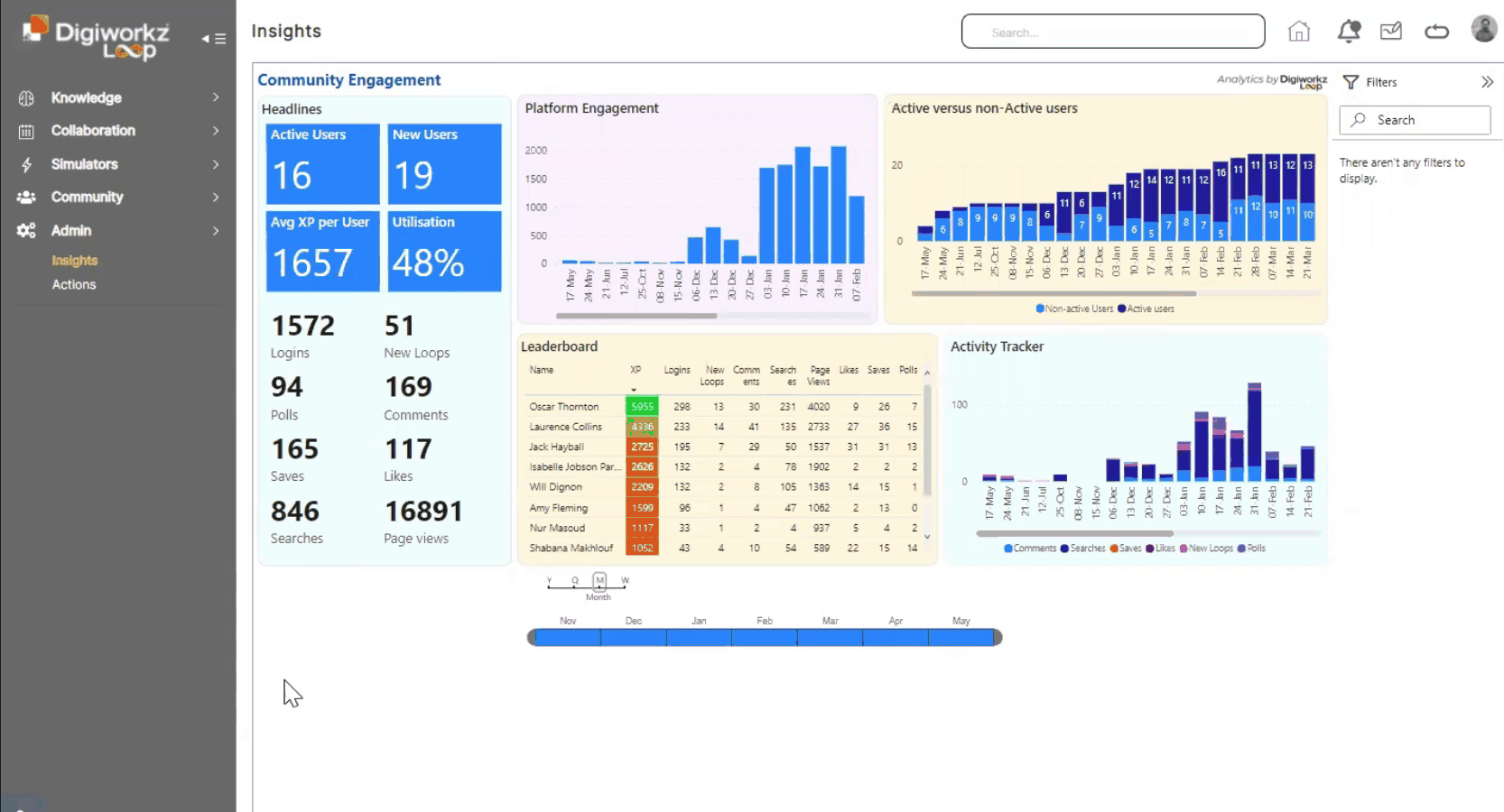Open the Actions submenu link
The width and height of the screenshot is (1504, 812).
[x=73, y=284]
